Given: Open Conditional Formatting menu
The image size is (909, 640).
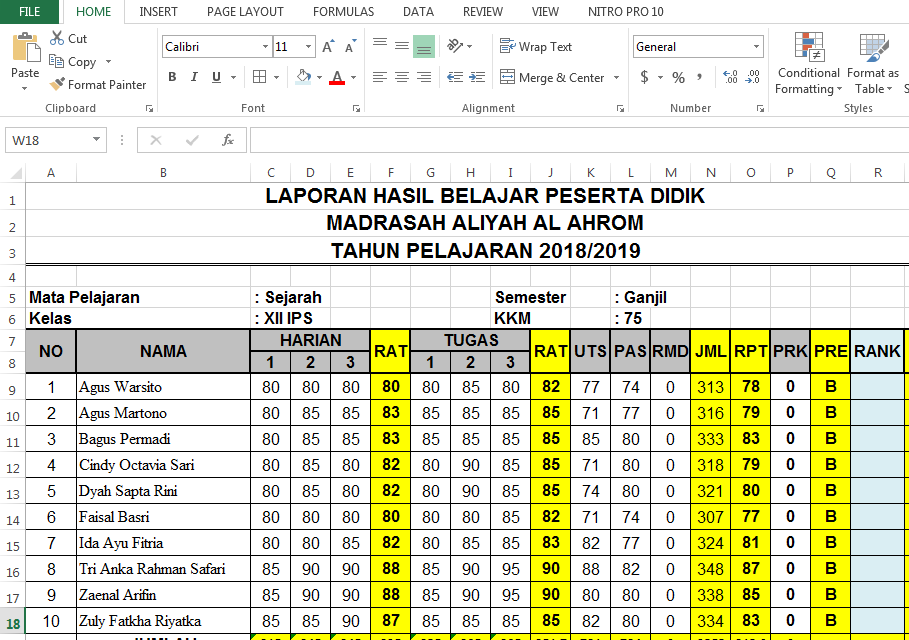Looking at the screenshot, I should point(809,63).
